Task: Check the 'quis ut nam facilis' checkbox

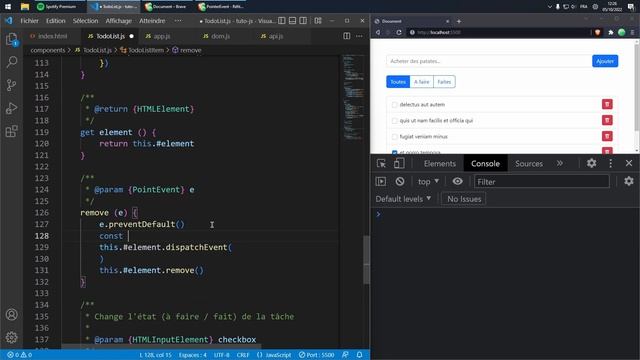Action: (394, 120)
